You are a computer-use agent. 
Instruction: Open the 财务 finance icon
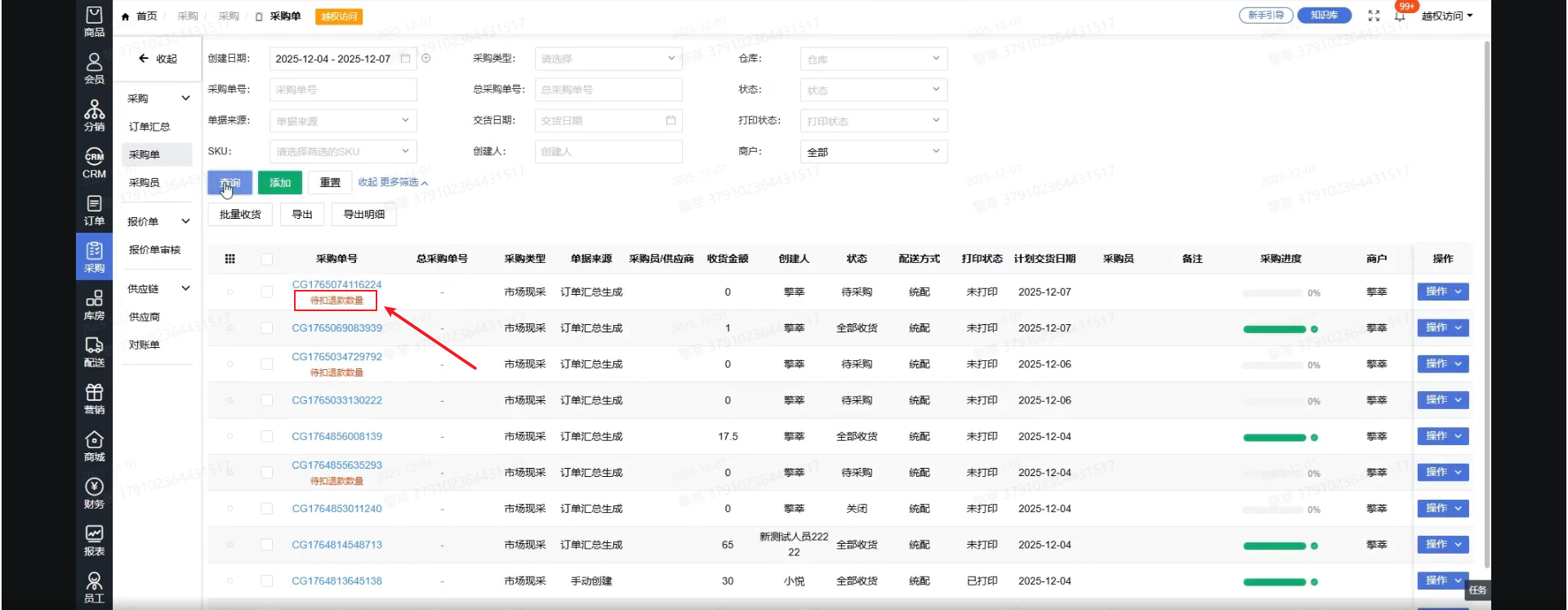(x=94, y=493)
